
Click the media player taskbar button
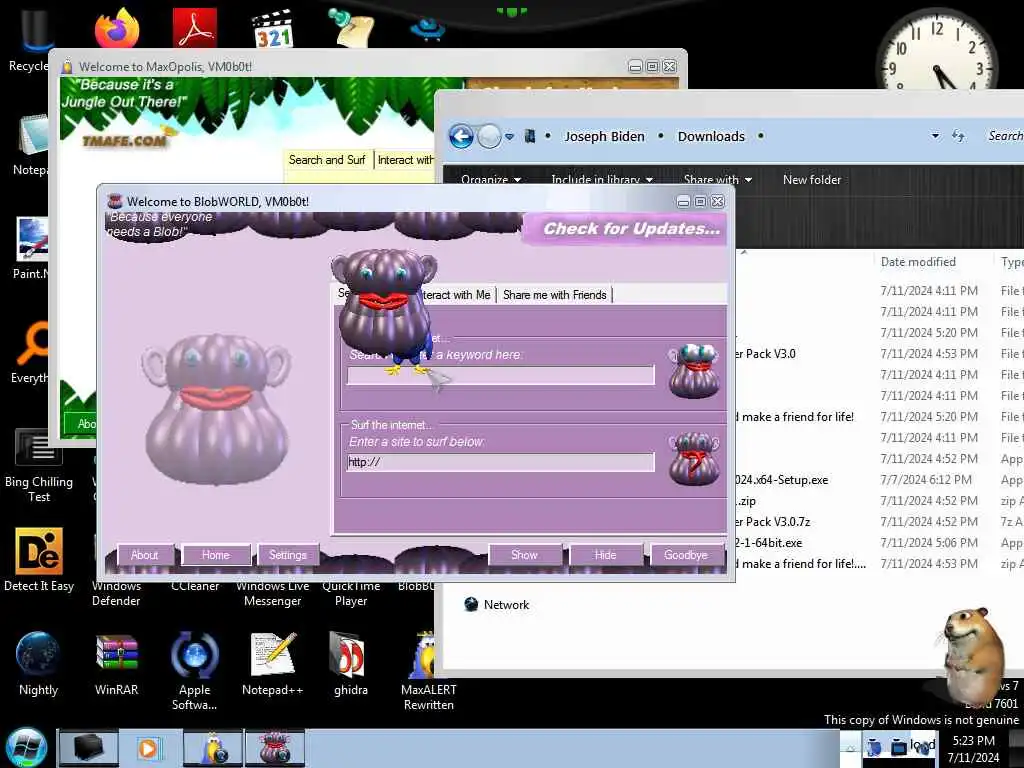(x=149, y=748)
